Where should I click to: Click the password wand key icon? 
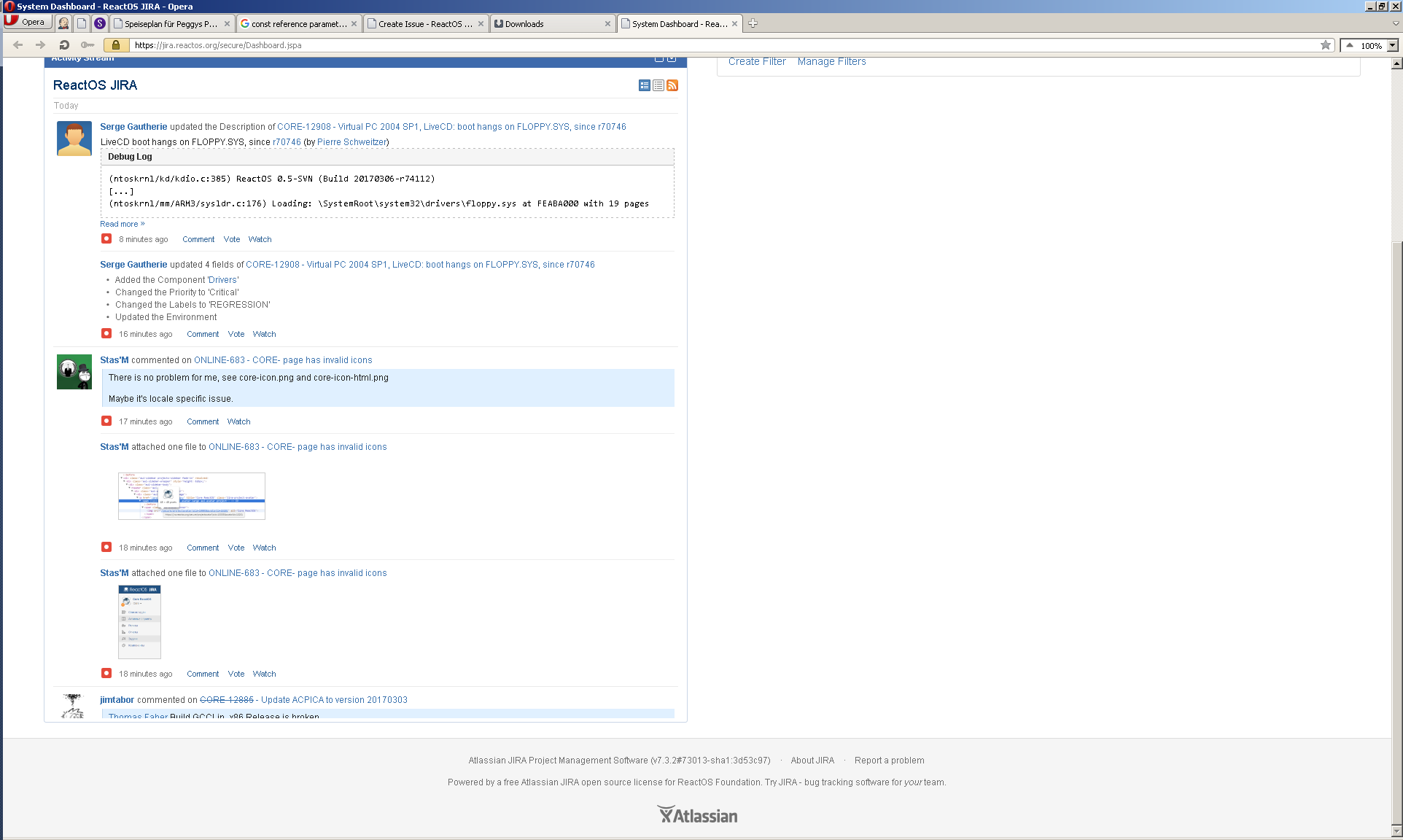click(88, 45)
